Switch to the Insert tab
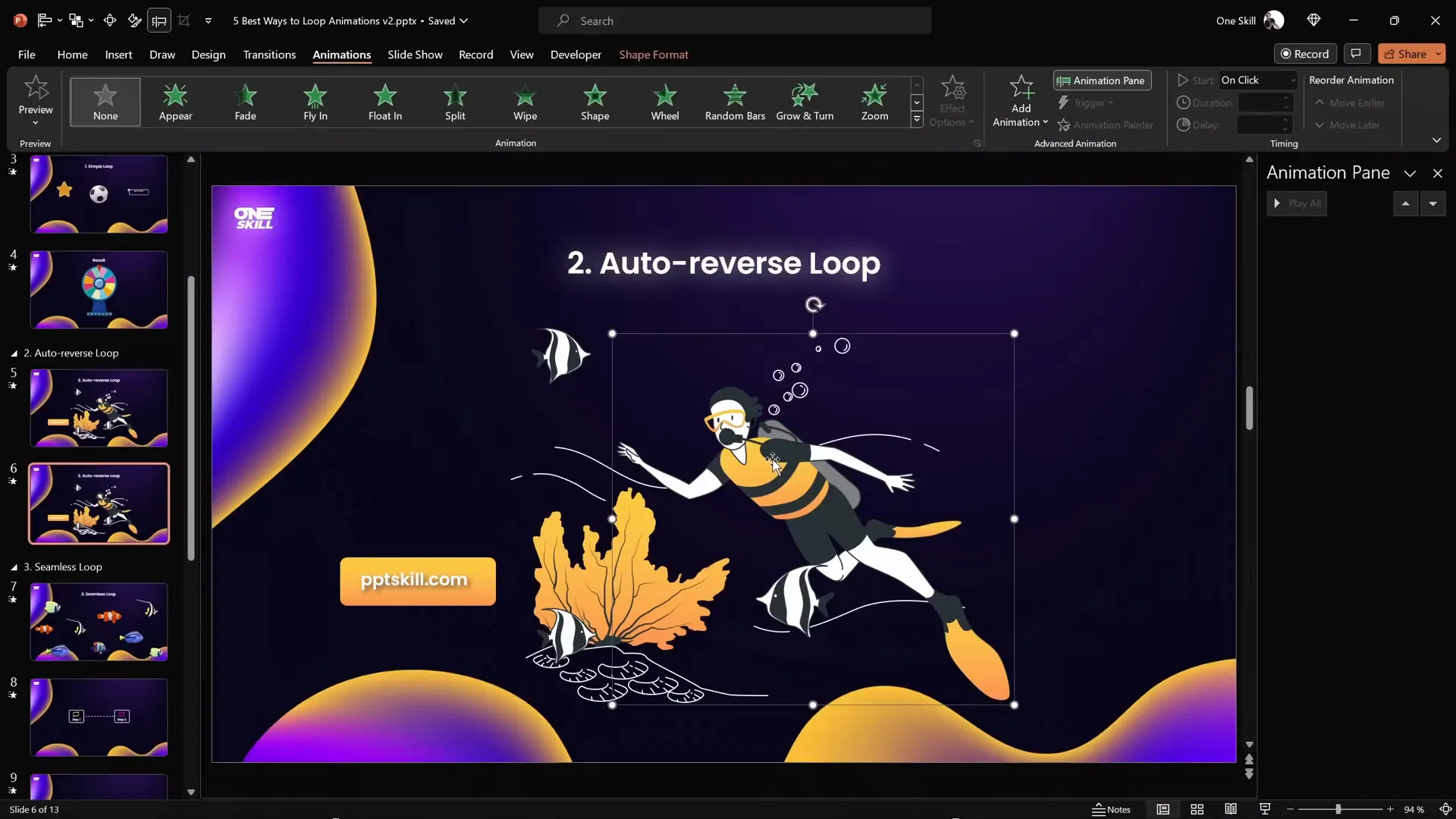 click(x=118, y=55)
